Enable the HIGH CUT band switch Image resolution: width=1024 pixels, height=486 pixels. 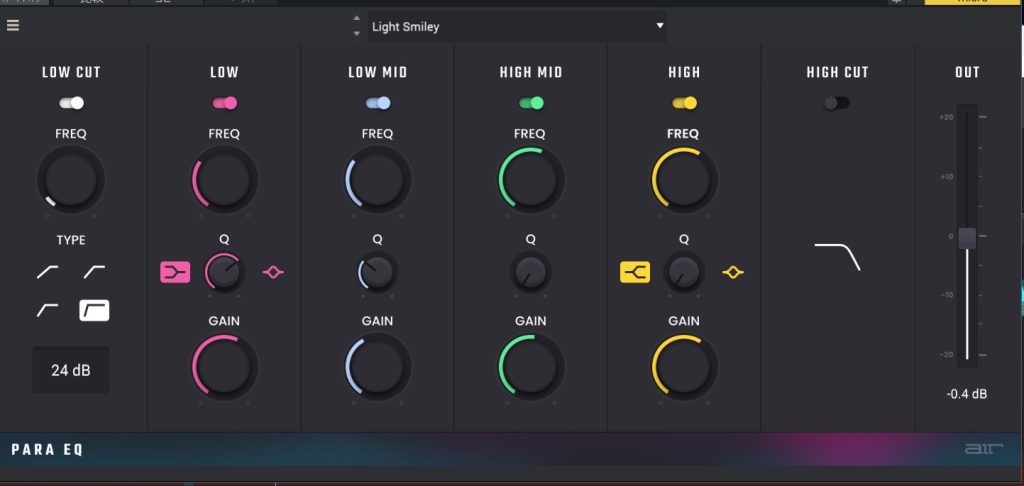click(x=837, y=103)
